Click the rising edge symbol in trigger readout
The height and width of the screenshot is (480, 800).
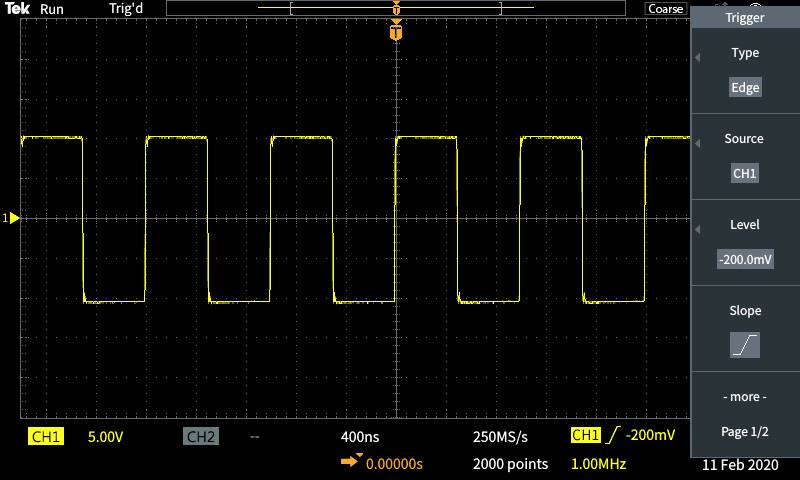click(613, 436)
